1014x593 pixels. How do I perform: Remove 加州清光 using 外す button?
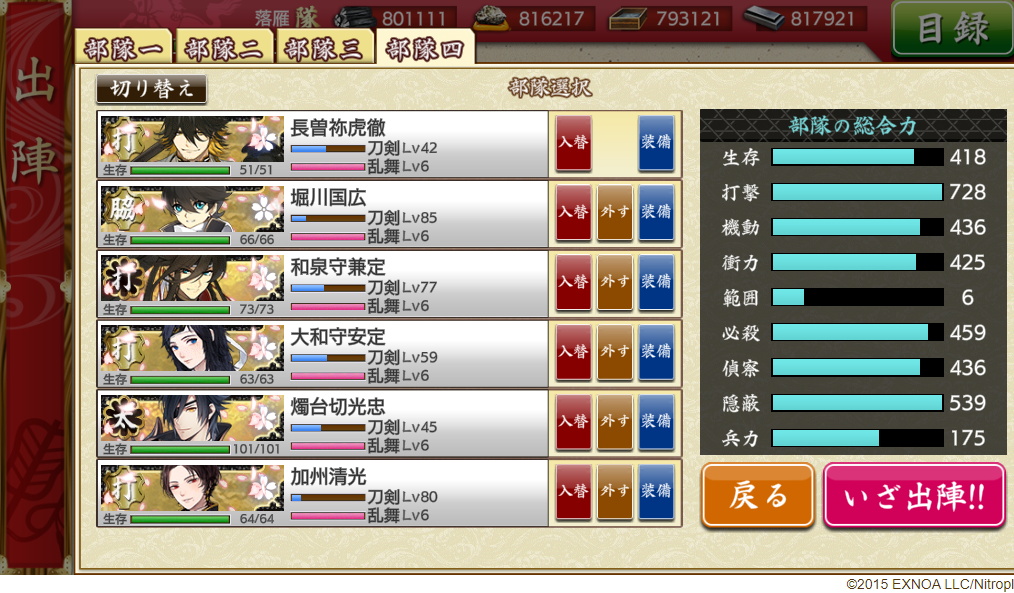click(614, 491)
